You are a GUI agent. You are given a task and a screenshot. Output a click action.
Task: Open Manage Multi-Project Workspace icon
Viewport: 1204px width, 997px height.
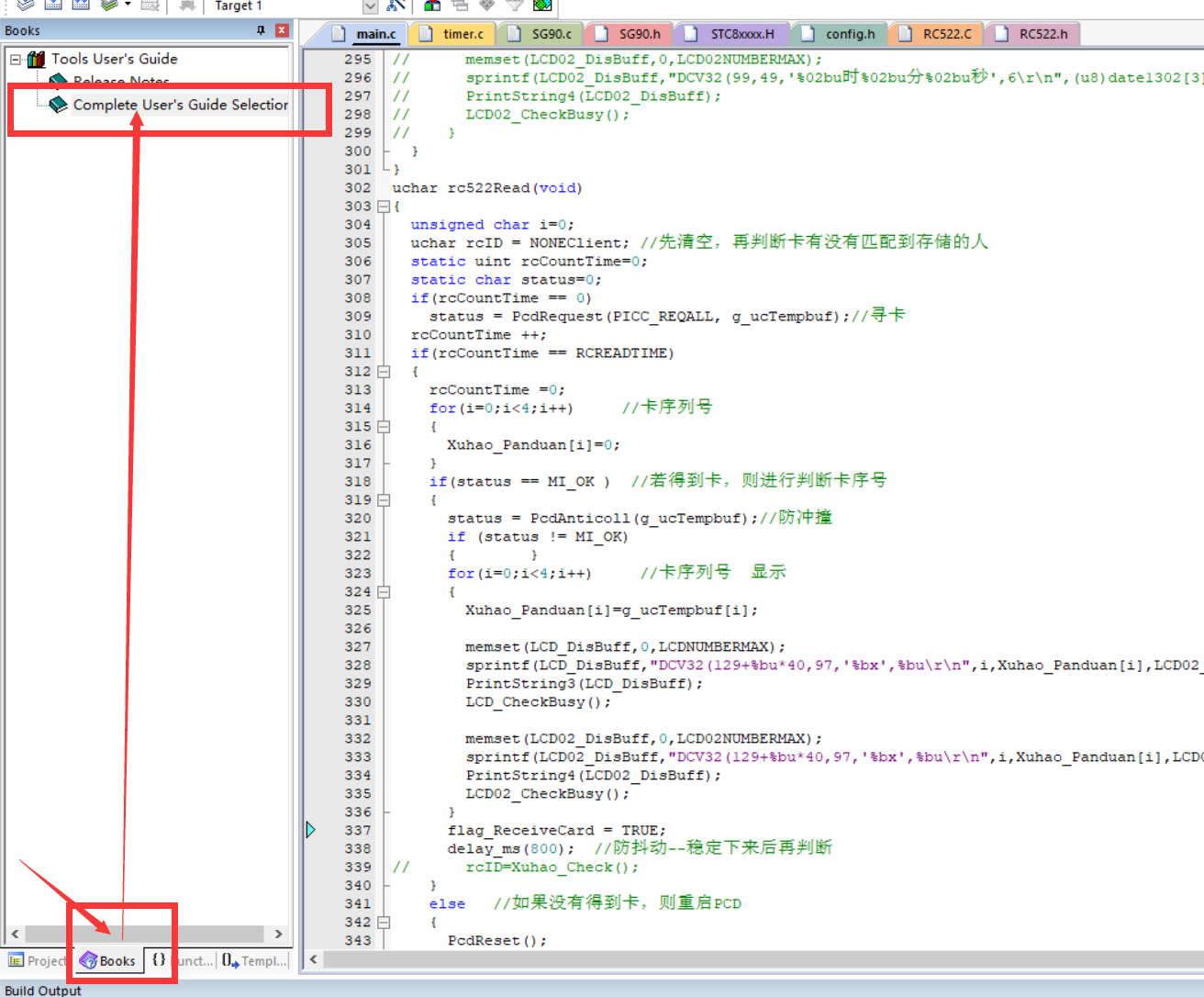click(x=460, y=6)
